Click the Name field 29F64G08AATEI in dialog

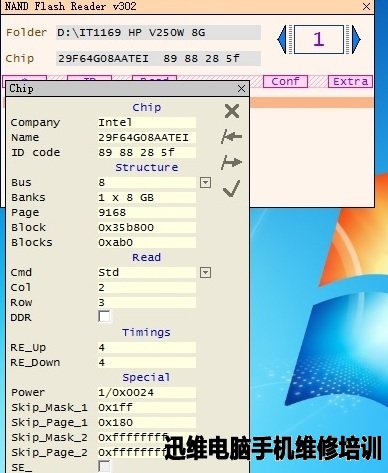(x=147, y=137)
